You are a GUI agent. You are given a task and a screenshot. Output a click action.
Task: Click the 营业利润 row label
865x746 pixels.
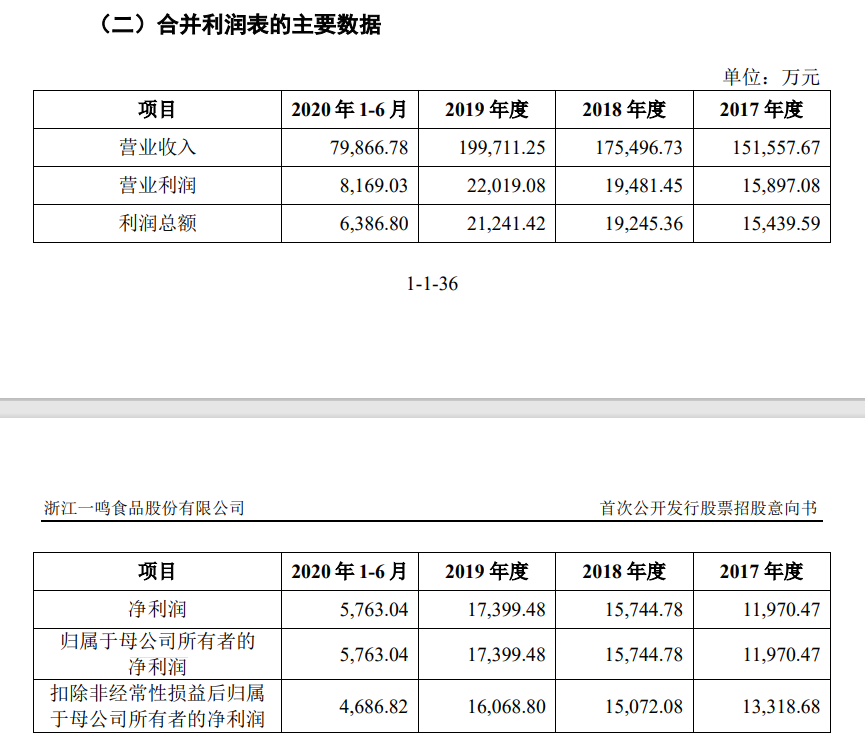point(155,185)
